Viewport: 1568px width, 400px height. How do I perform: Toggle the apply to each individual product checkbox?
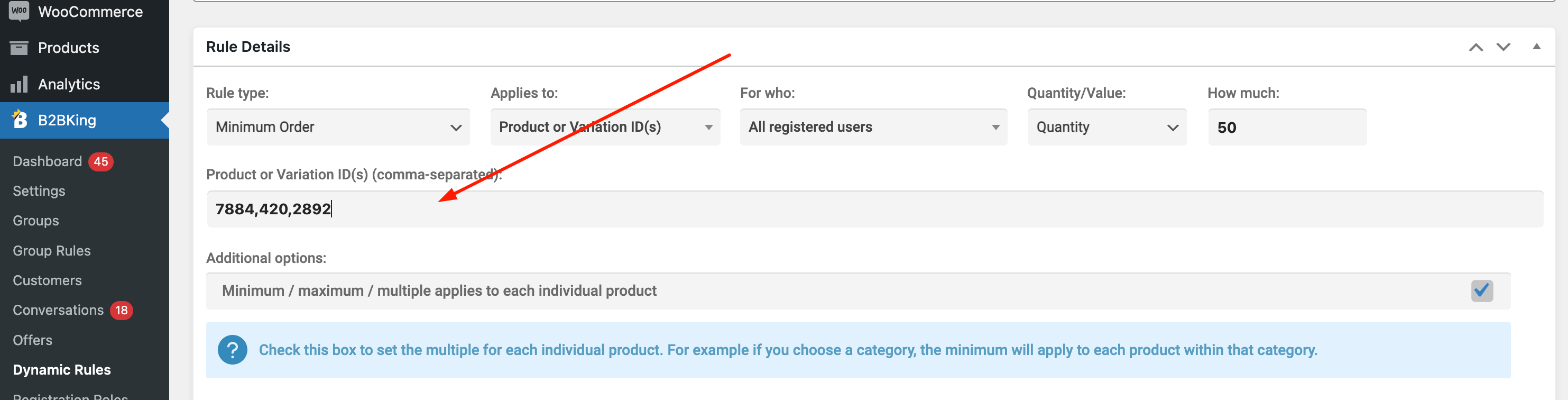pos(1482,290)
